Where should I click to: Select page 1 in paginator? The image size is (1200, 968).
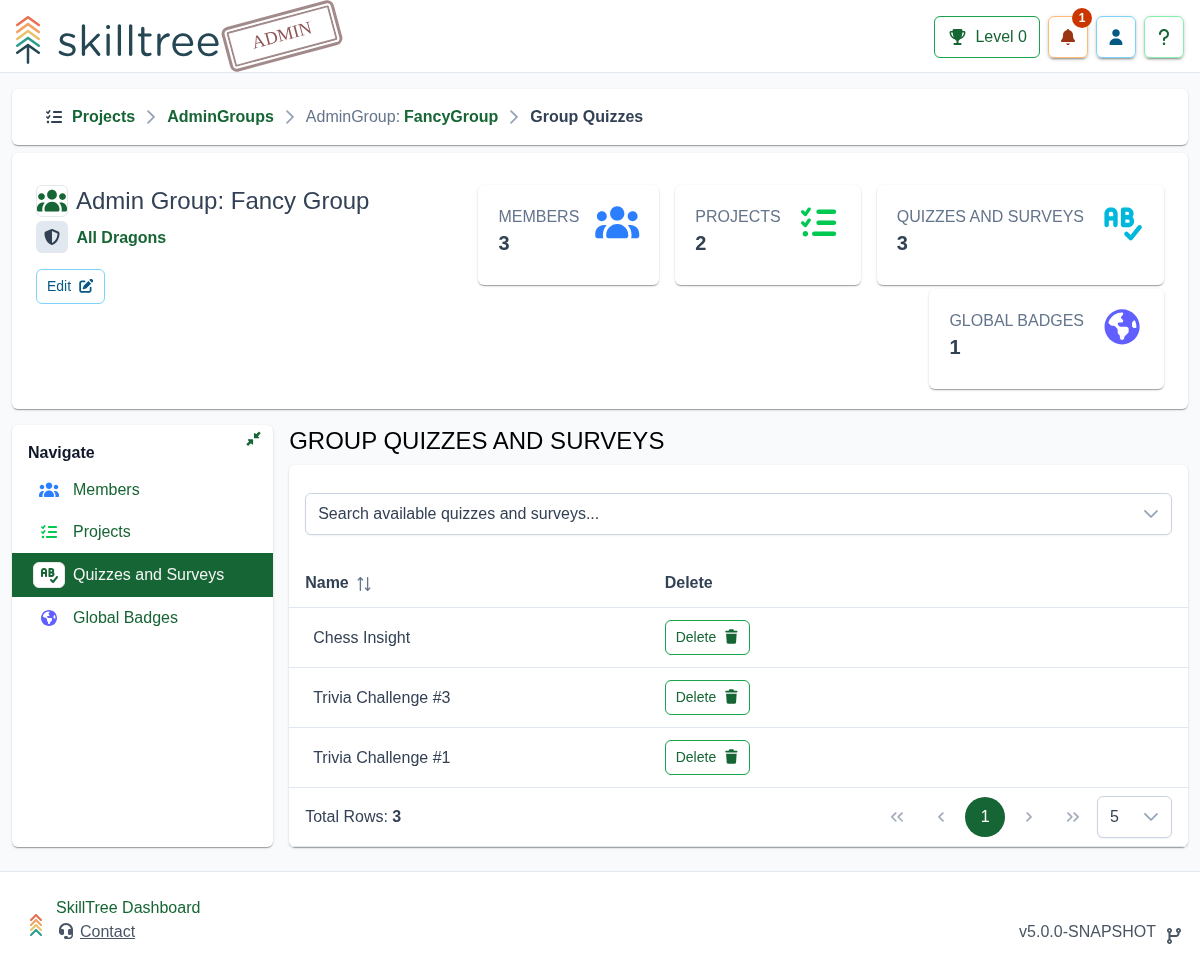985,817
